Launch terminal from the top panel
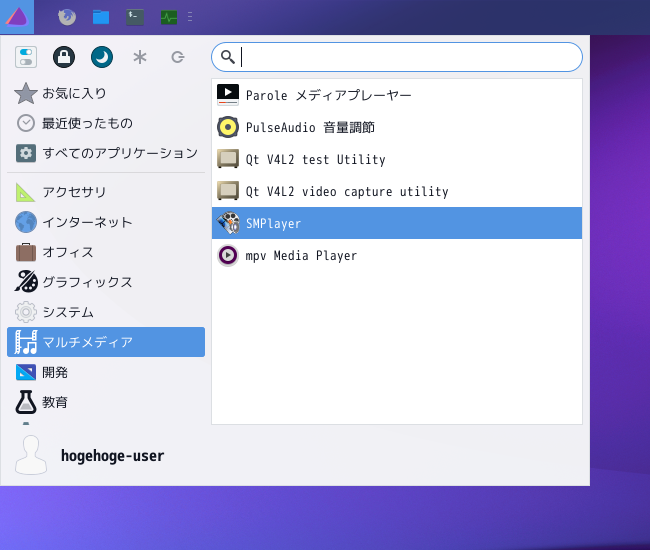Viewport: 650px width, 550px height. tap(135, 17)
